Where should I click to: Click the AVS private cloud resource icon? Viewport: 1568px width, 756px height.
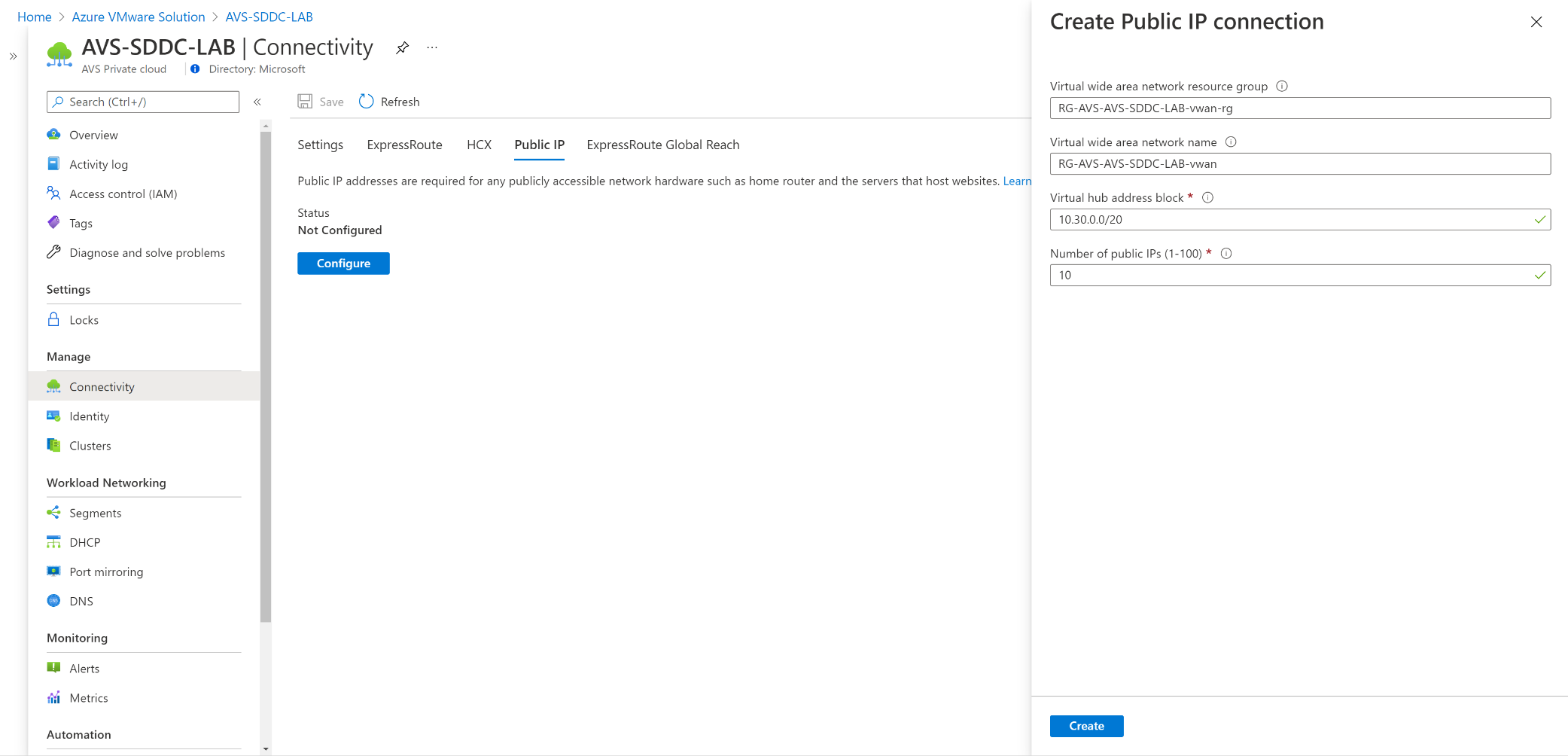tap(59, 54)
